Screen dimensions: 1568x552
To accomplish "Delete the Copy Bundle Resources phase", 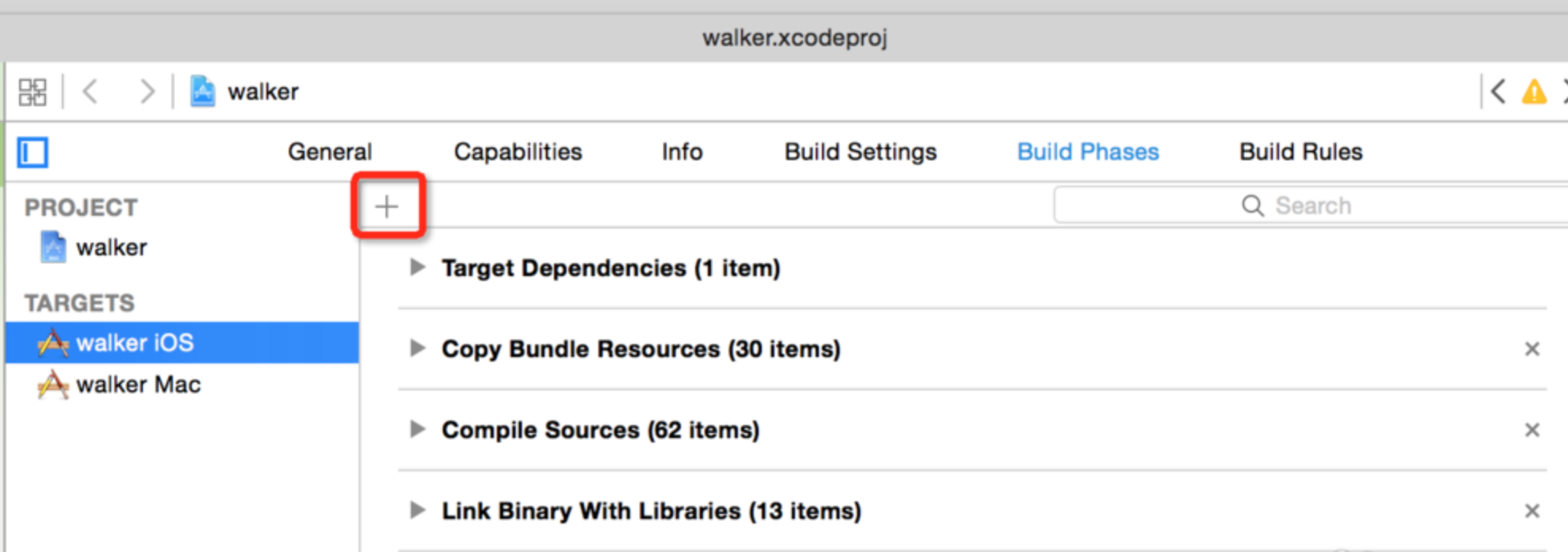I will pos(1532,349).
